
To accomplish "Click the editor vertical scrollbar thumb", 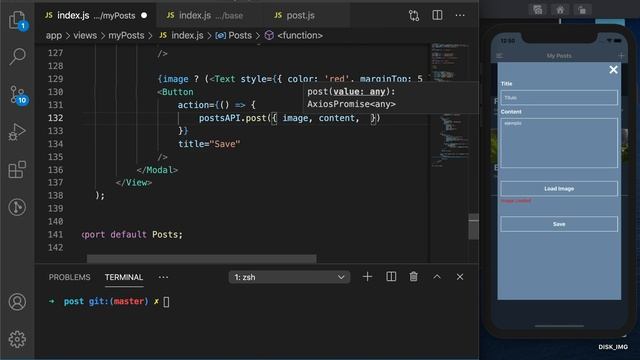I will coord(473,227).
